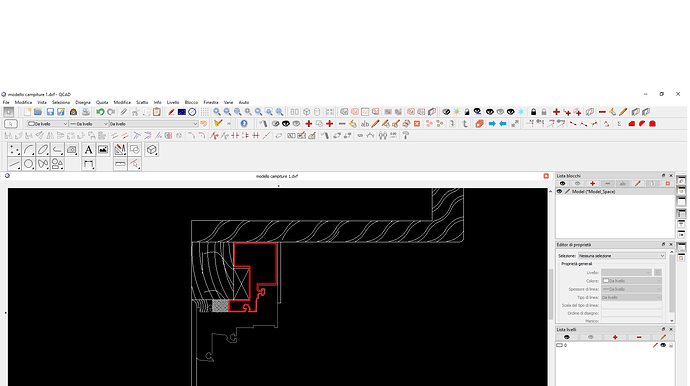690x386 pixels.
Task: Toggle the grid display icon
Action: 205,112
